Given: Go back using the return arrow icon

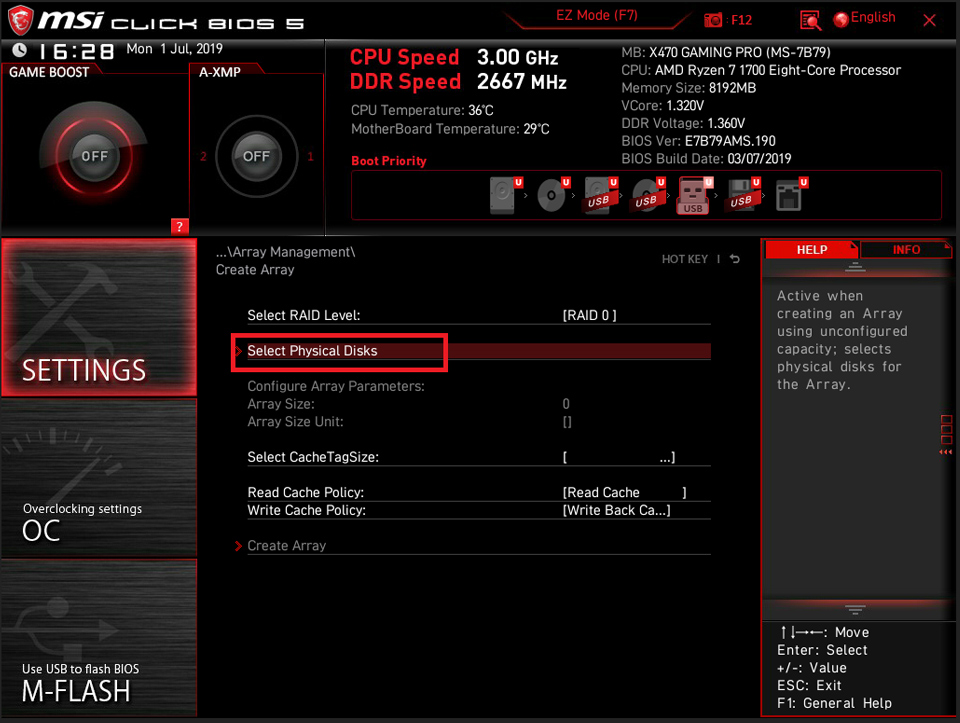Looking at the screenshot, I should click(x=735, y=259).
